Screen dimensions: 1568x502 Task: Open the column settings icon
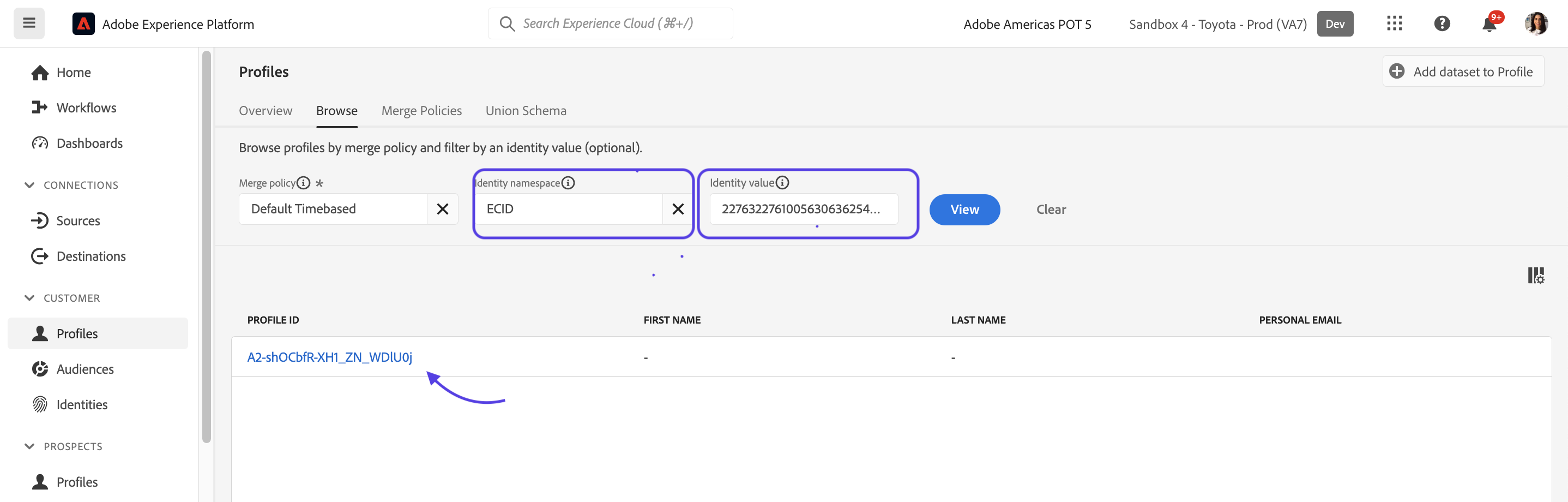click(x=1536, y=276)
